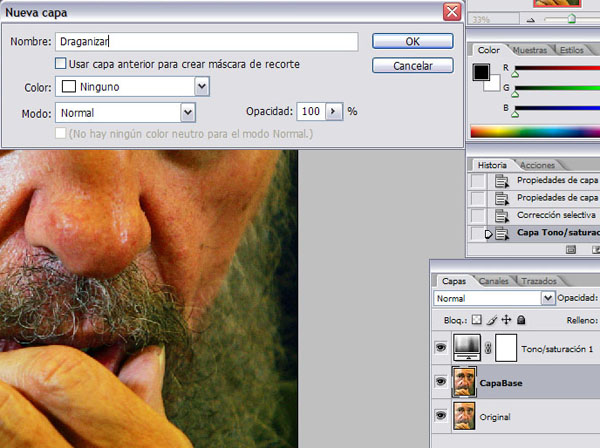600x448 pixels.
Task: Toggle history brush source for second Propiedades de capa
Action: tap(478, 198)
